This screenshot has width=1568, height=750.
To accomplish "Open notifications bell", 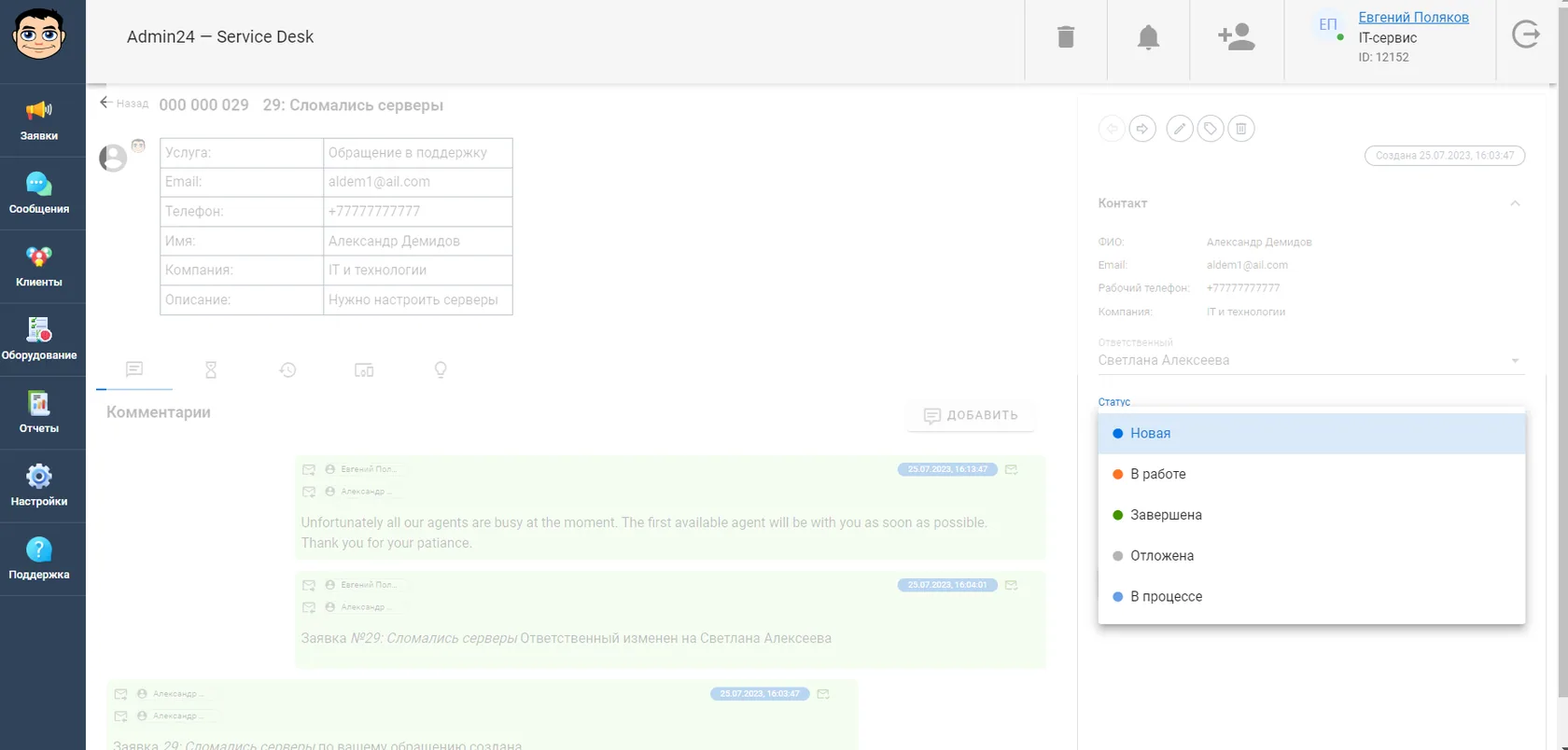I will point(1148,37).
